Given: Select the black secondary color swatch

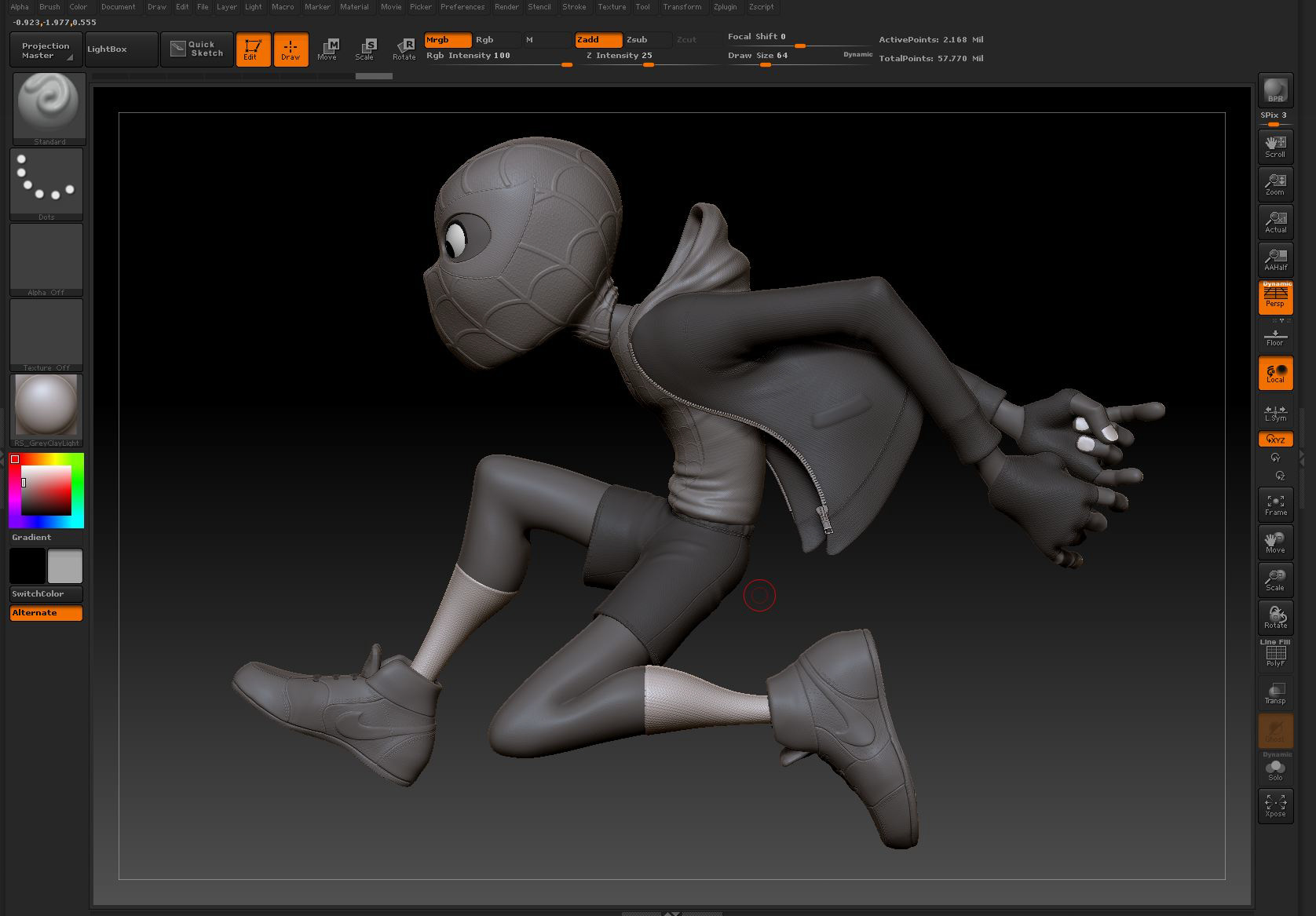Looking at the screenshot, I should 27,566.
